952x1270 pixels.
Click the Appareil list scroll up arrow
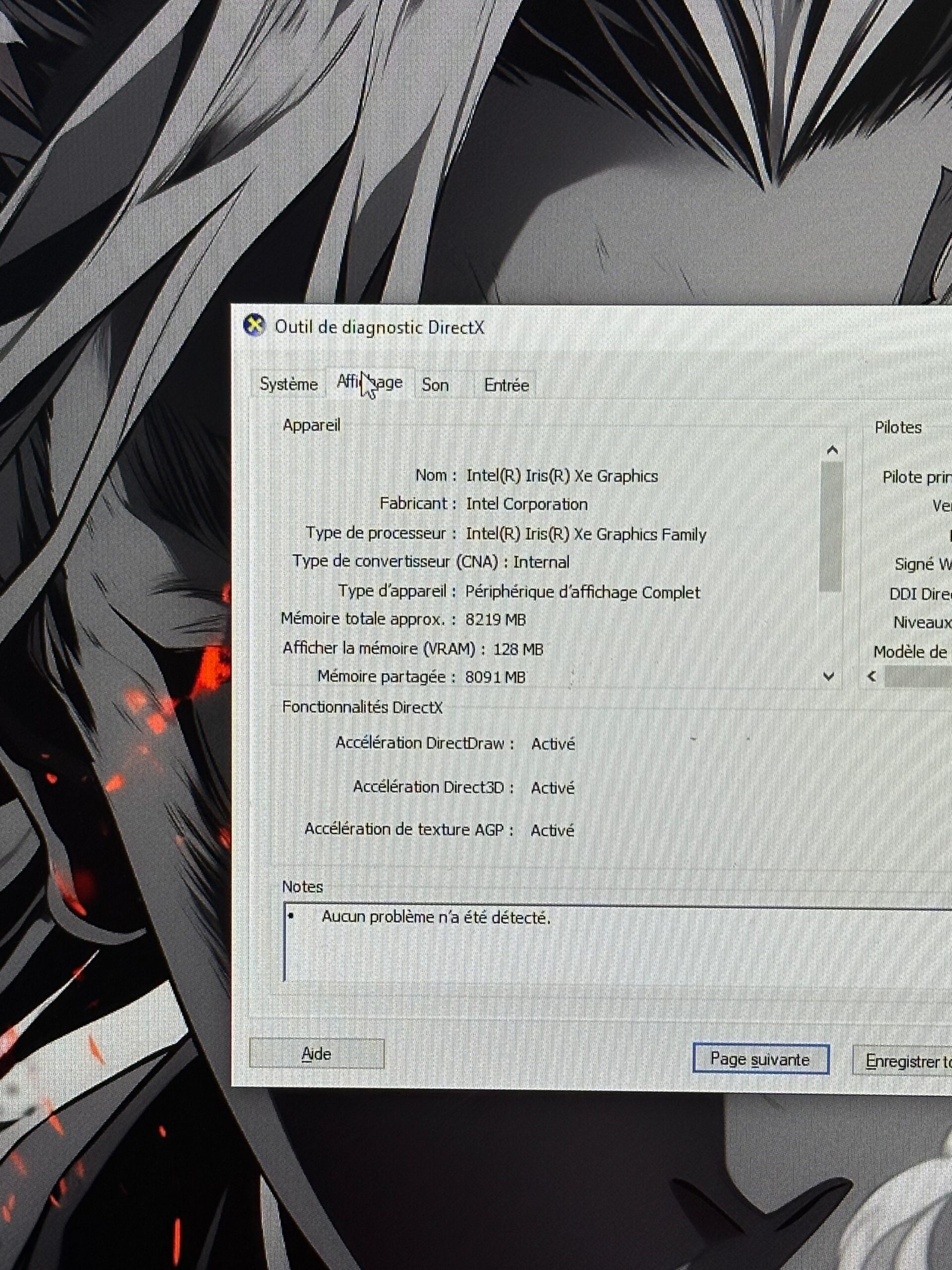pos(833,450)
